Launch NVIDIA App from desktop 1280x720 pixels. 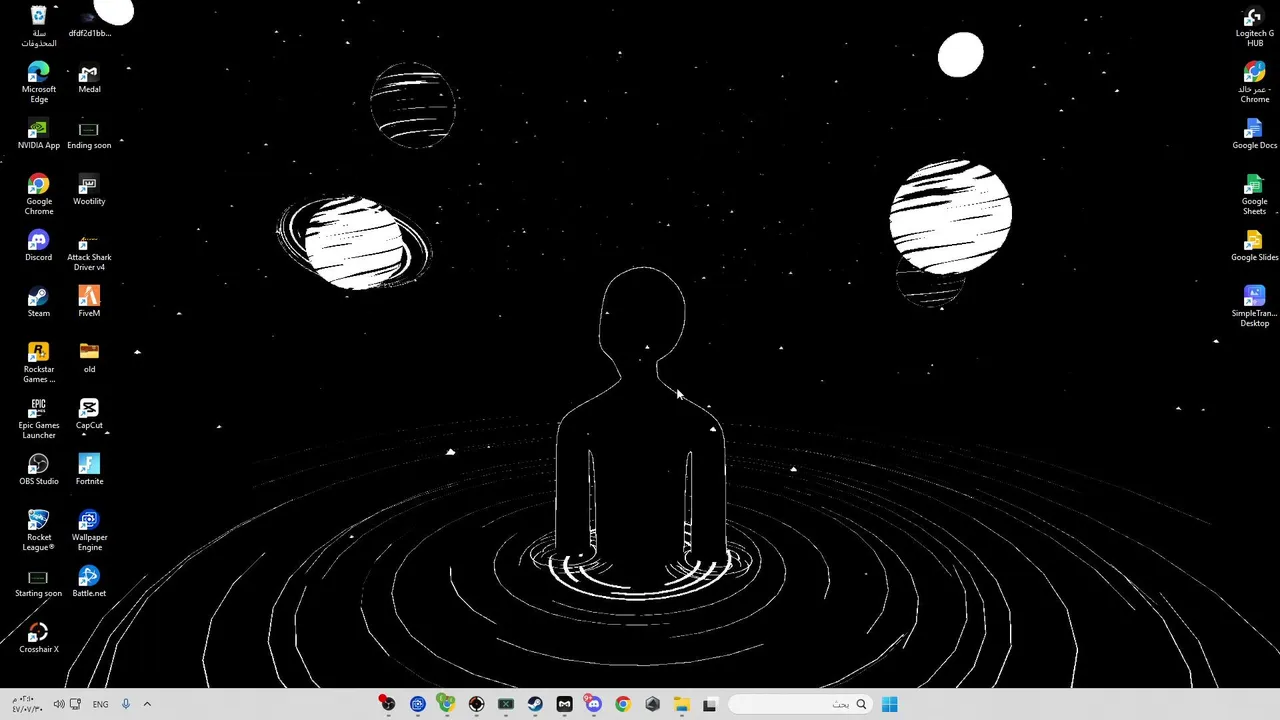coord(38,135)
